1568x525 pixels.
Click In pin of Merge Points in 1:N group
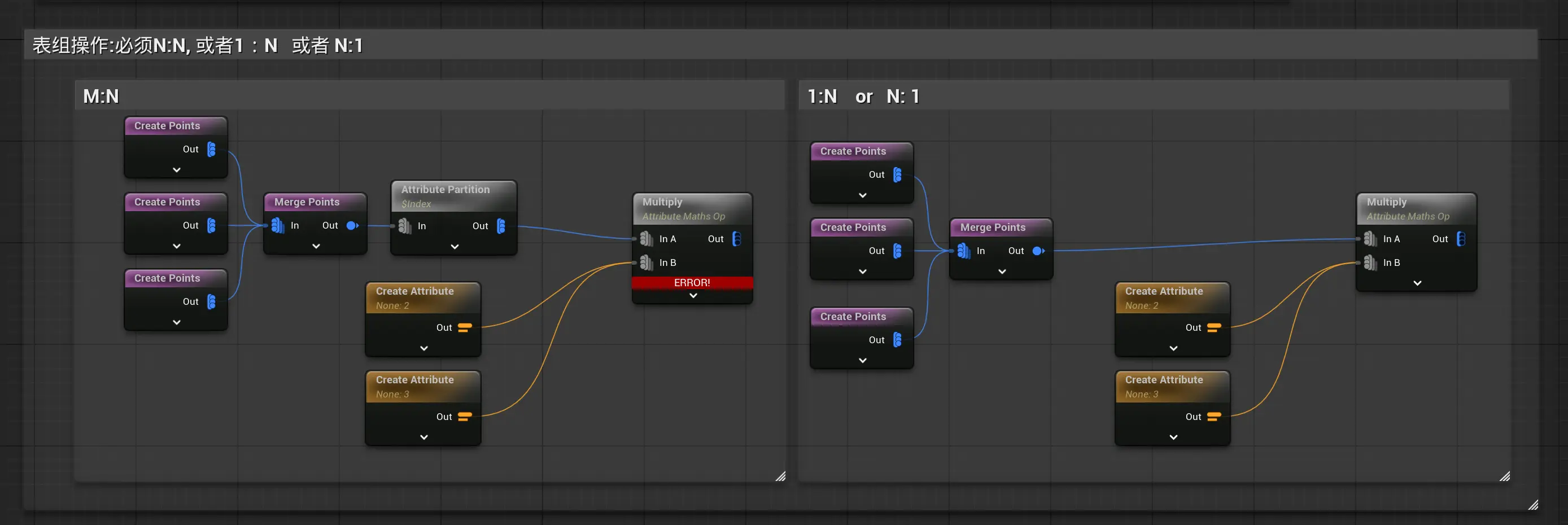tap(964, 251)
